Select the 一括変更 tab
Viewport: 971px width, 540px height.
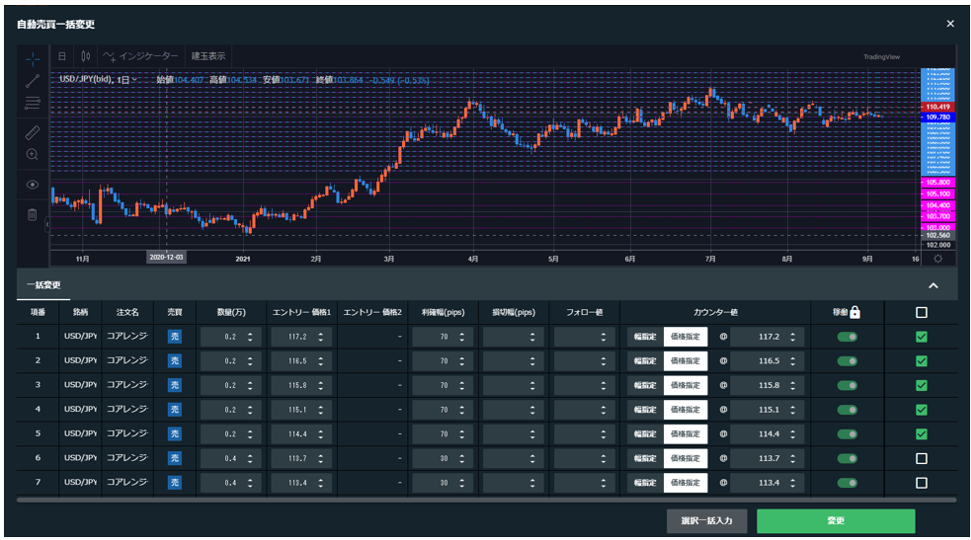[x=43, y=285]
